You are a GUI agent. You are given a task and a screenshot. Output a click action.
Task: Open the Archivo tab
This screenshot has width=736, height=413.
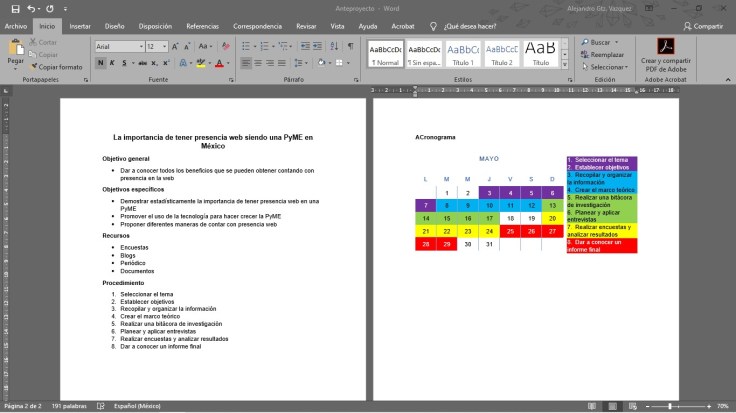pyautogui.click(x=16, y=26)
